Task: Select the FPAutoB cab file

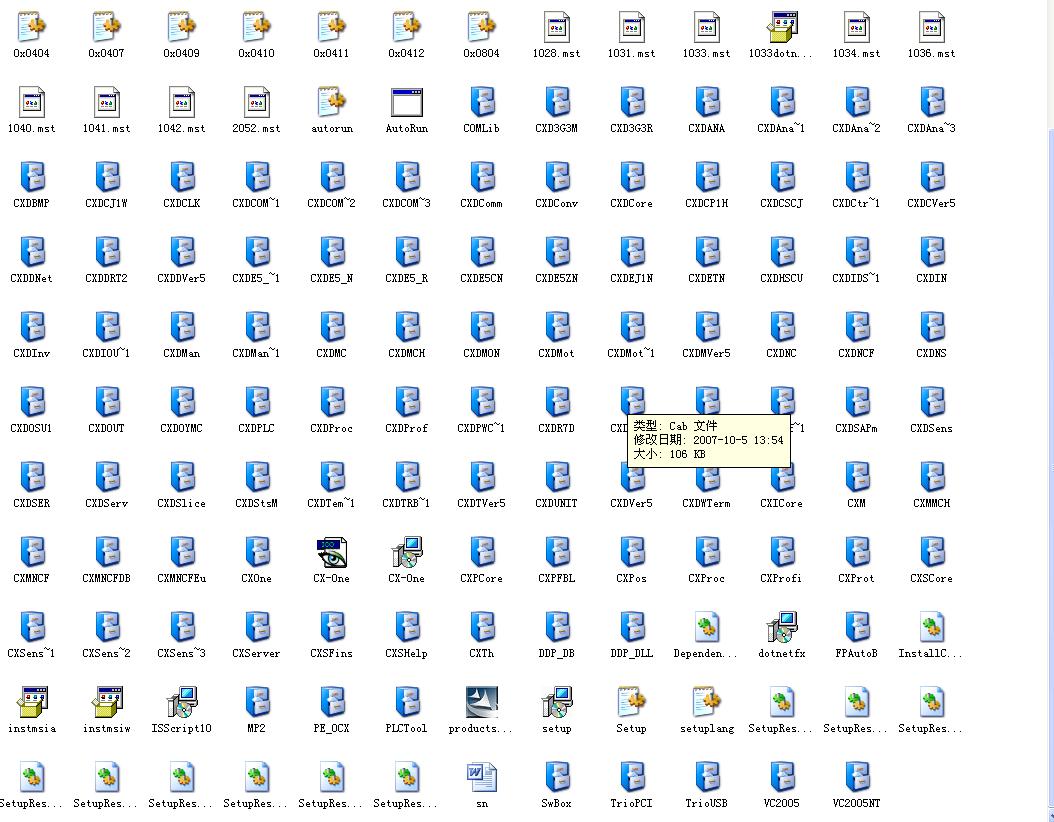Action: tap(857, 628)
